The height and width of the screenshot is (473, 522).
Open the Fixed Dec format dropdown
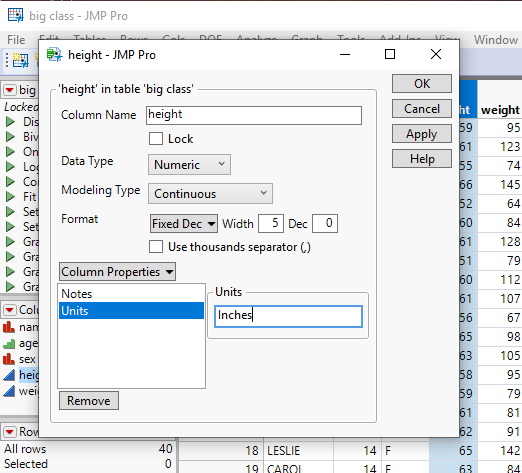[x=184, y=223]
